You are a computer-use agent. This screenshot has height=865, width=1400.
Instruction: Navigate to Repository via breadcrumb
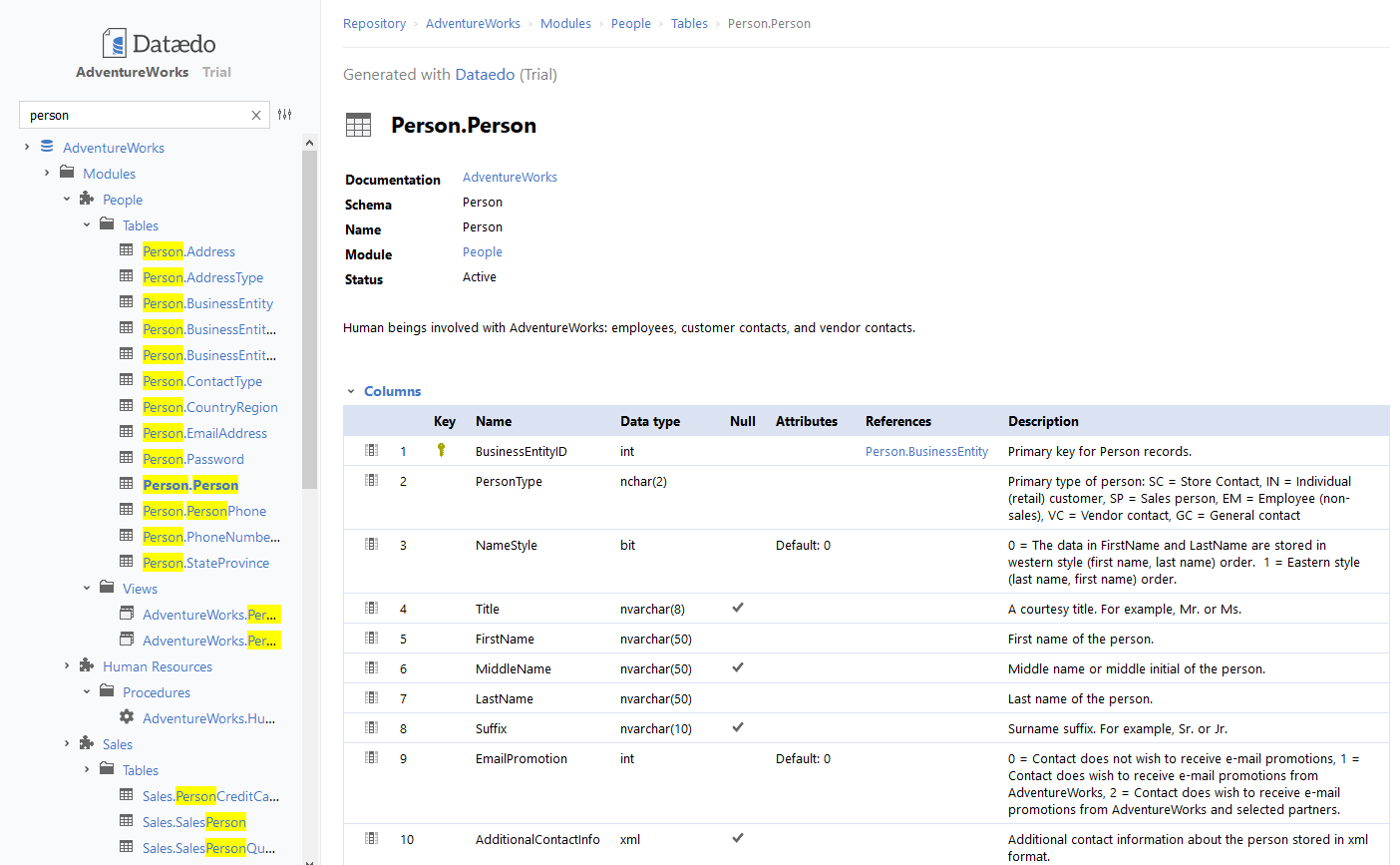[x=374, y=23]
